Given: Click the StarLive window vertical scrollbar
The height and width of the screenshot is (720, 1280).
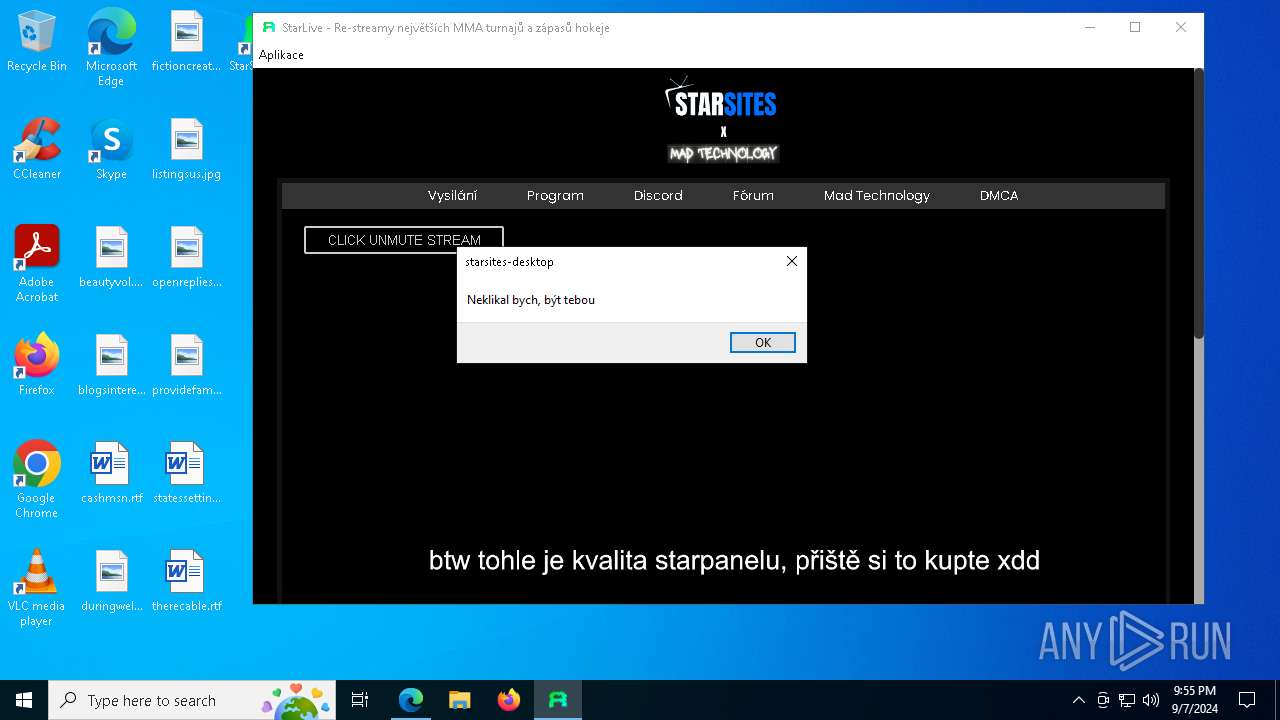Looking at the screenshot, I should (x=1198, y=205).
